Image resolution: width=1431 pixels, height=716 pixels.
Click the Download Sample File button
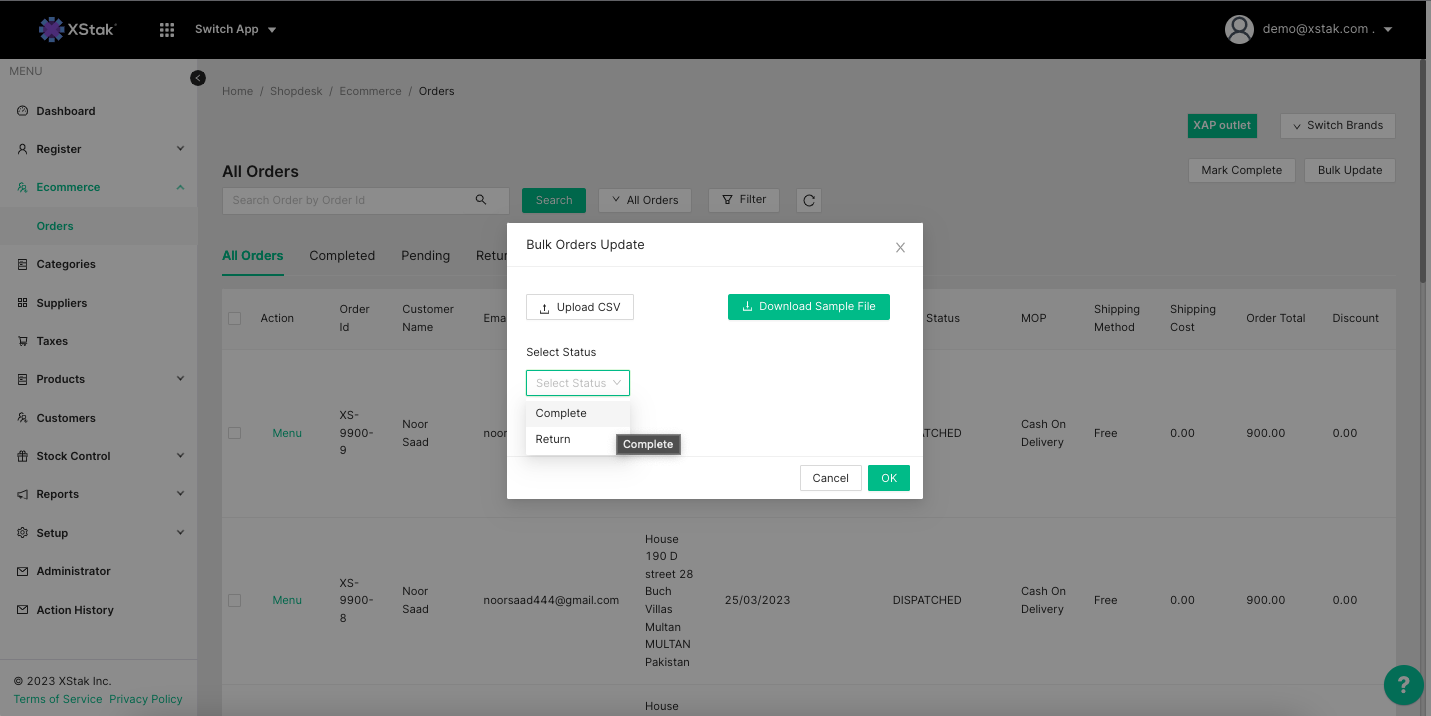click(808, 307)
